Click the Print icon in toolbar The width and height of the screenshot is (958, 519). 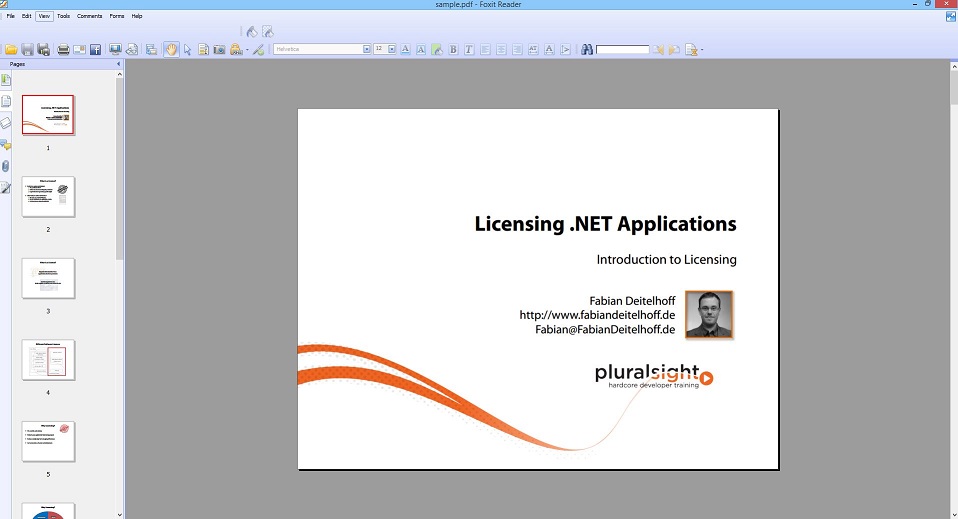[63, 49]
